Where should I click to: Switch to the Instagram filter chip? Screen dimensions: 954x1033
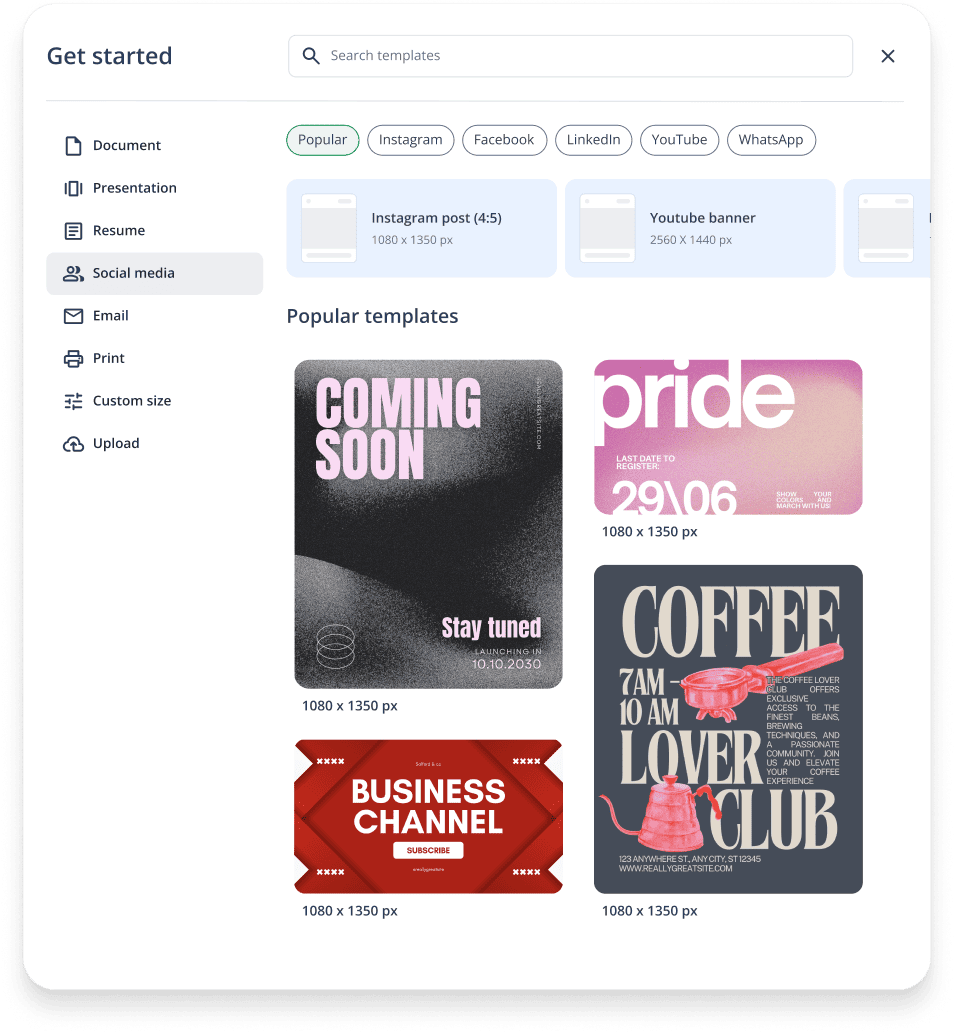point(410,140)
